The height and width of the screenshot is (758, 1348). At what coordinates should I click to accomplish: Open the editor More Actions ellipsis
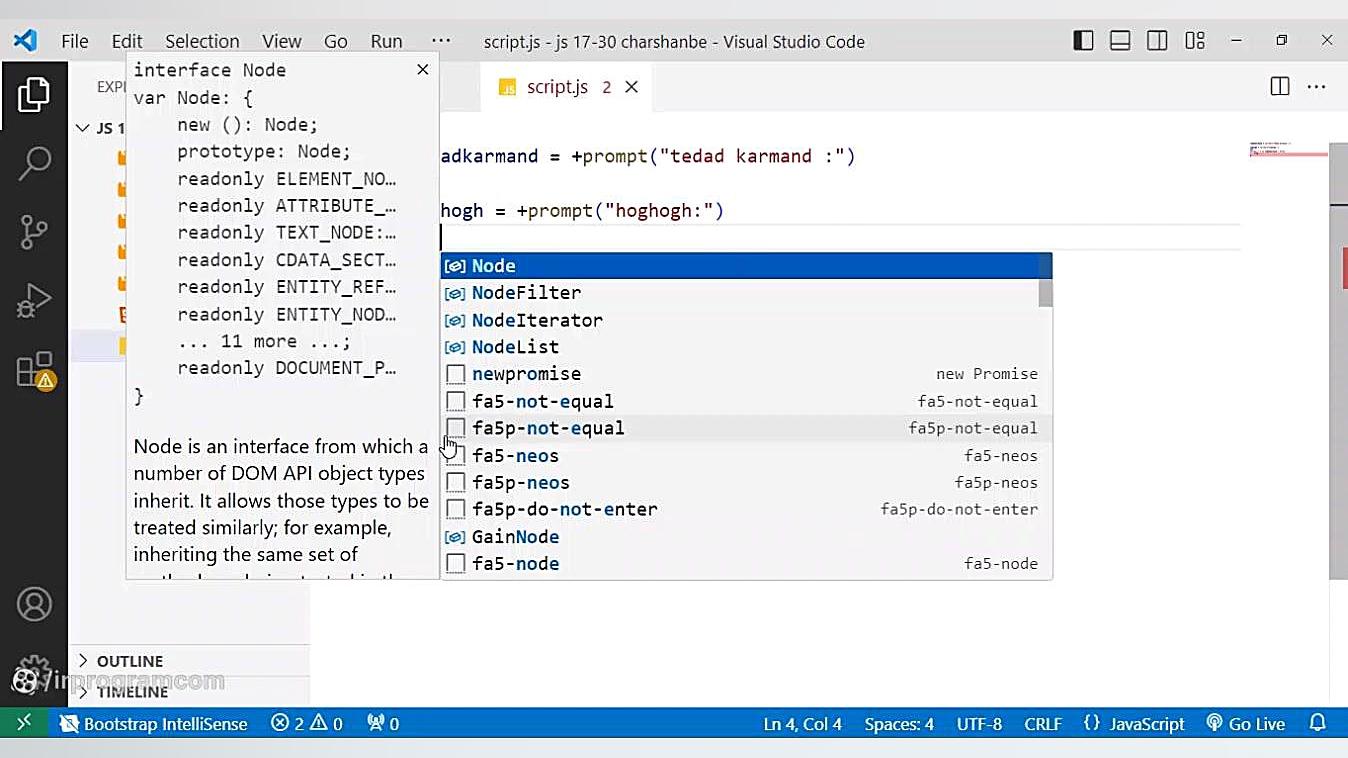(x=1316, y=87)
